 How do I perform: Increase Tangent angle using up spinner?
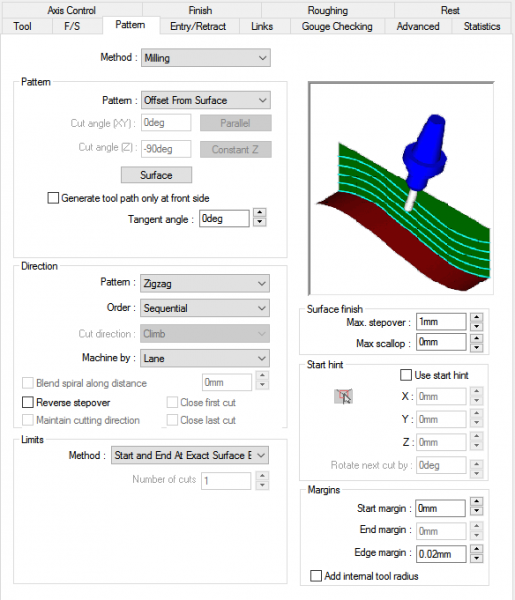pyautogui.click(x=260, y=213)
